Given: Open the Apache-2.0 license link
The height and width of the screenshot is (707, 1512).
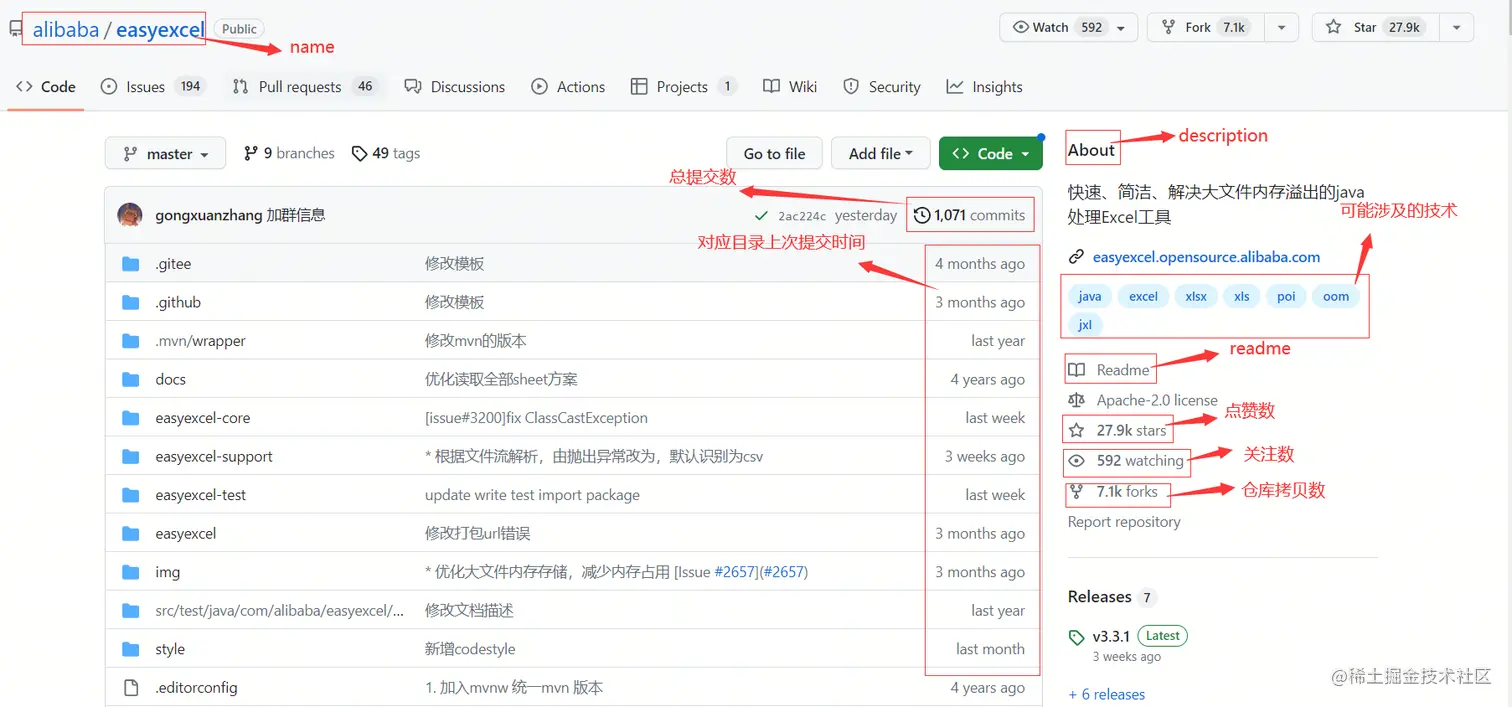Looking at the screenshot, I should [x=1143, y=400].
